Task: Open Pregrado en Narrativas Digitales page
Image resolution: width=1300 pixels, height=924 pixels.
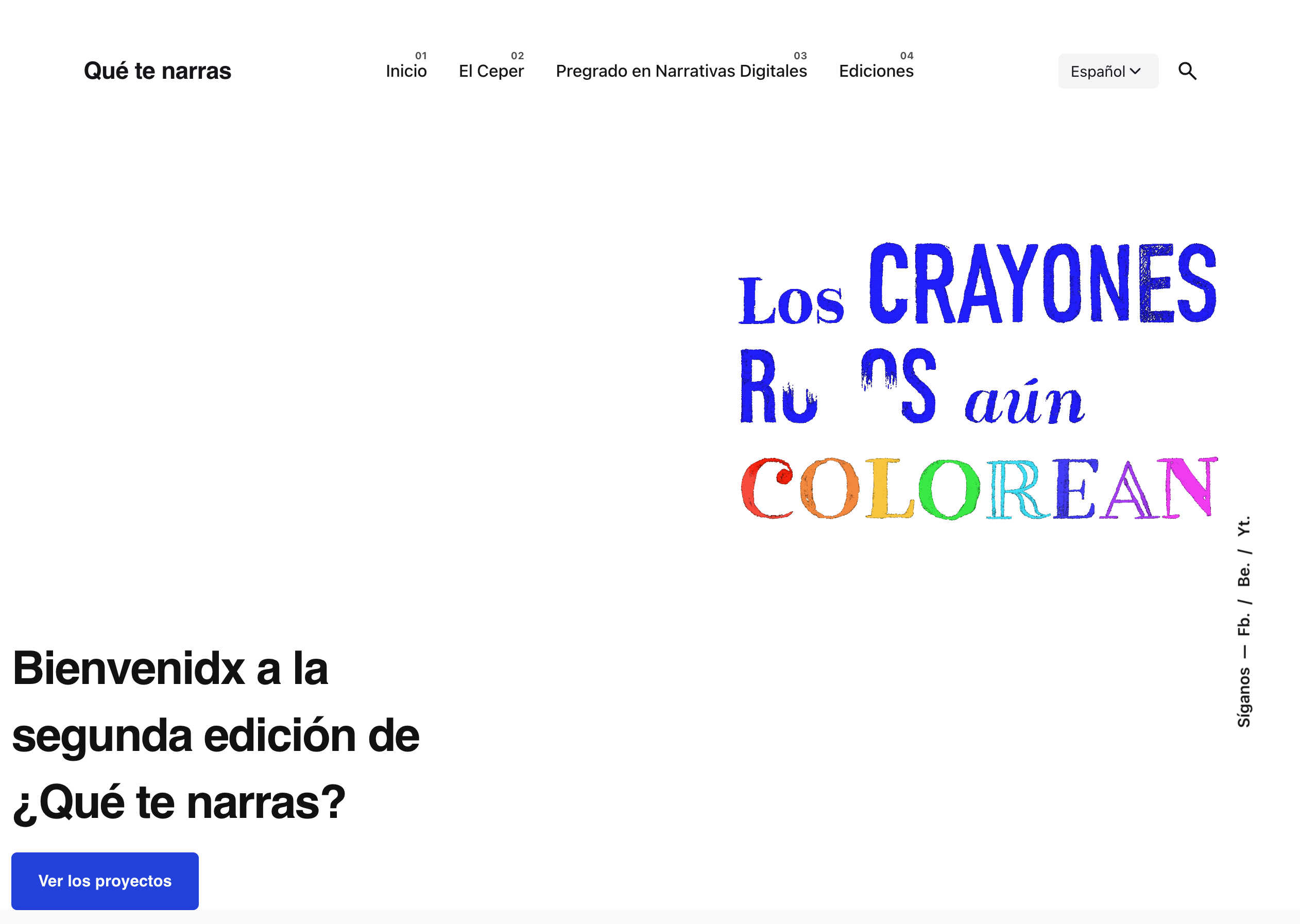Action: click(681, 71)
